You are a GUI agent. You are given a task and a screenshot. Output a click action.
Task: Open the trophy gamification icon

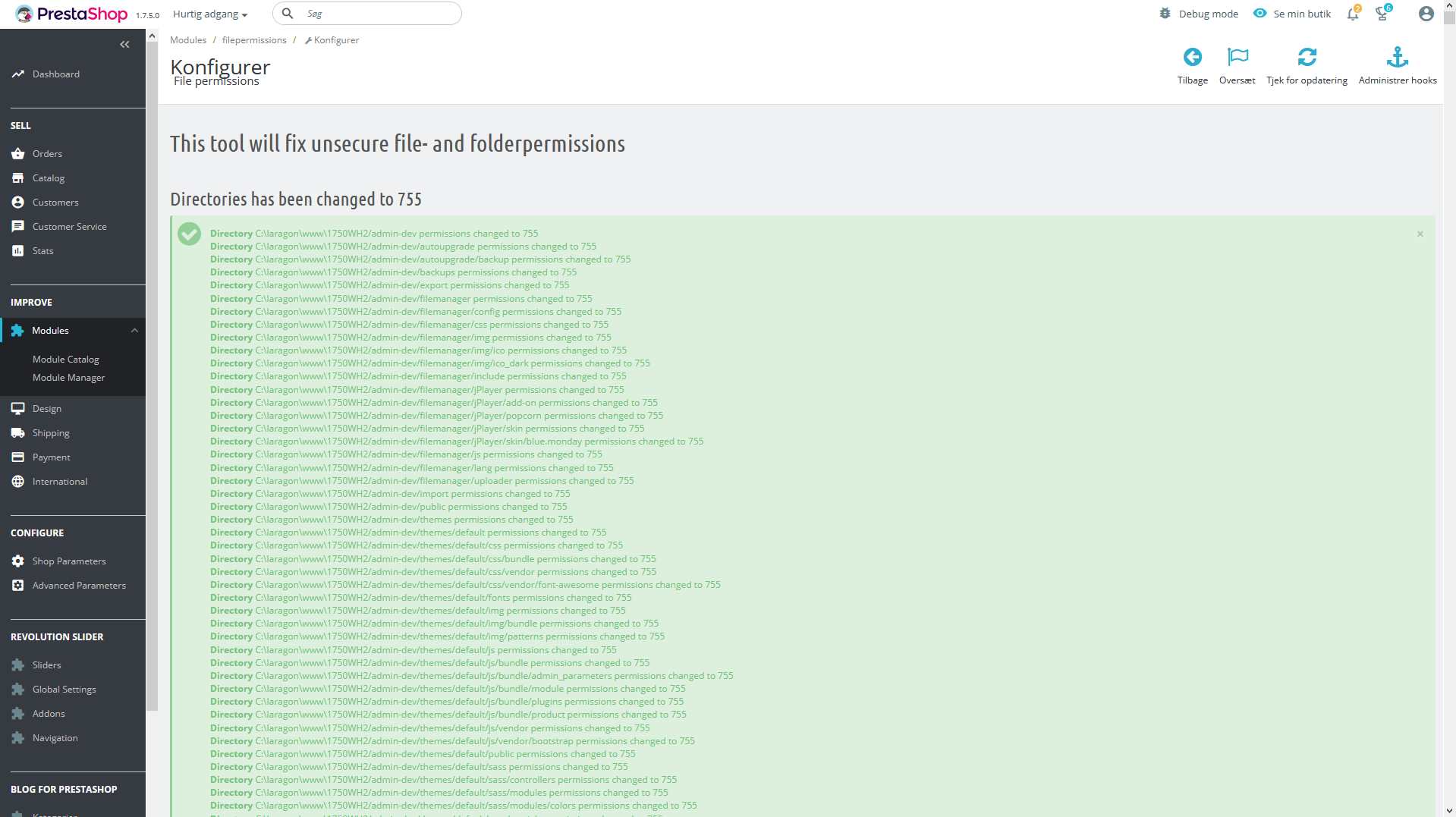1382,14
